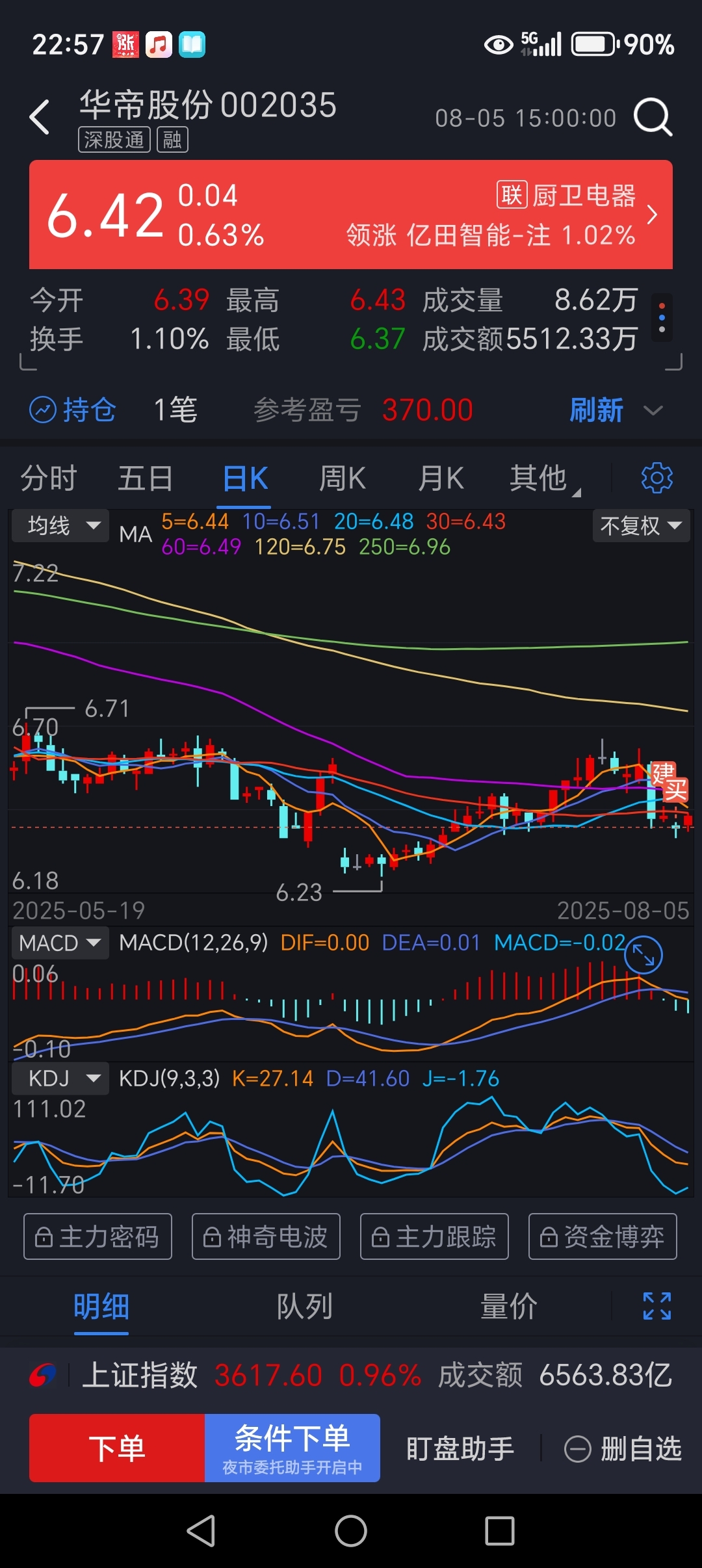Switch to the 分时 tab
This screenshot has height=1568, width=702.
tap(49, 478)
